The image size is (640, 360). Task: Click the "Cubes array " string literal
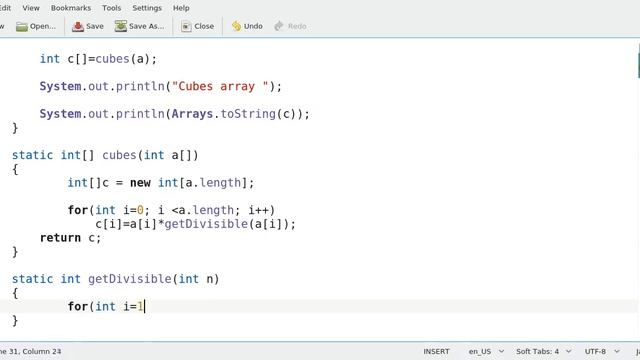tap(220, 87)
